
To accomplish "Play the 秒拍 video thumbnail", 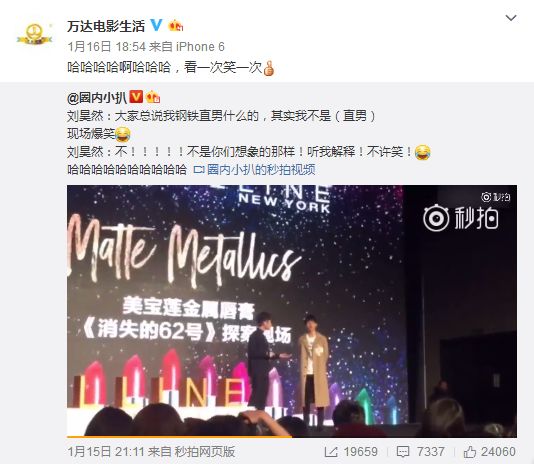I will [292, 311].
